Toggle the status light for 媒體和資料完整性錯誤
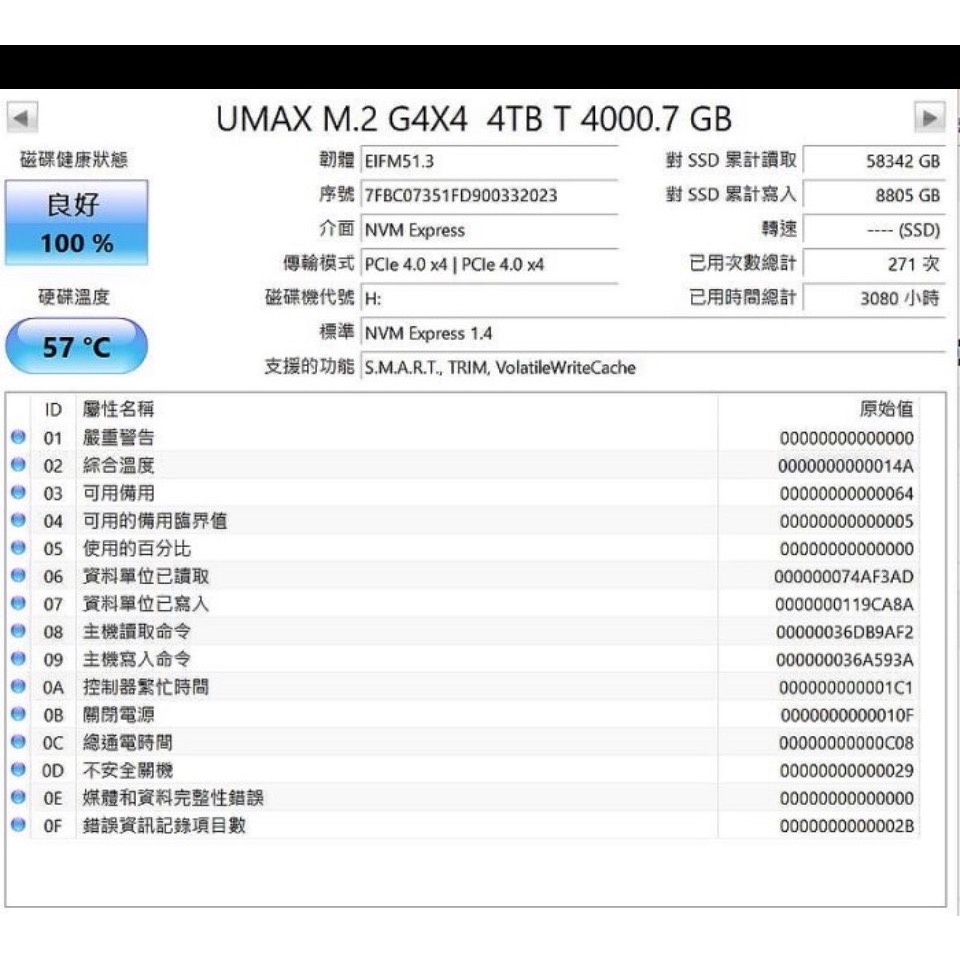Viewport: 960px width, 960px height. (17, 798)
